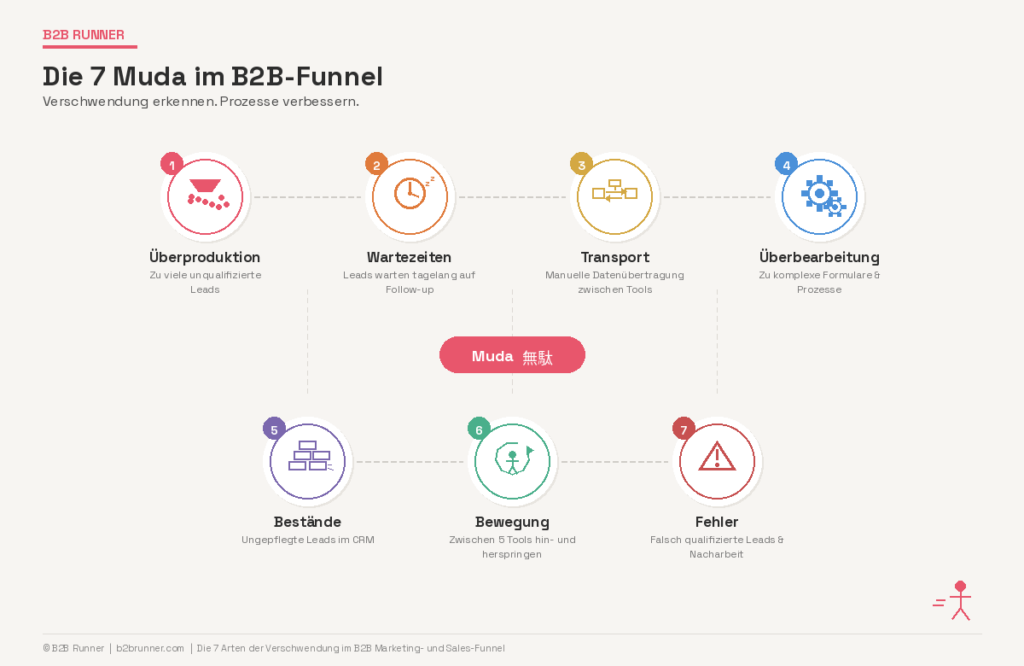
Task: Click the pink underline swatch below B2B RUNNER
Action: 89,44
